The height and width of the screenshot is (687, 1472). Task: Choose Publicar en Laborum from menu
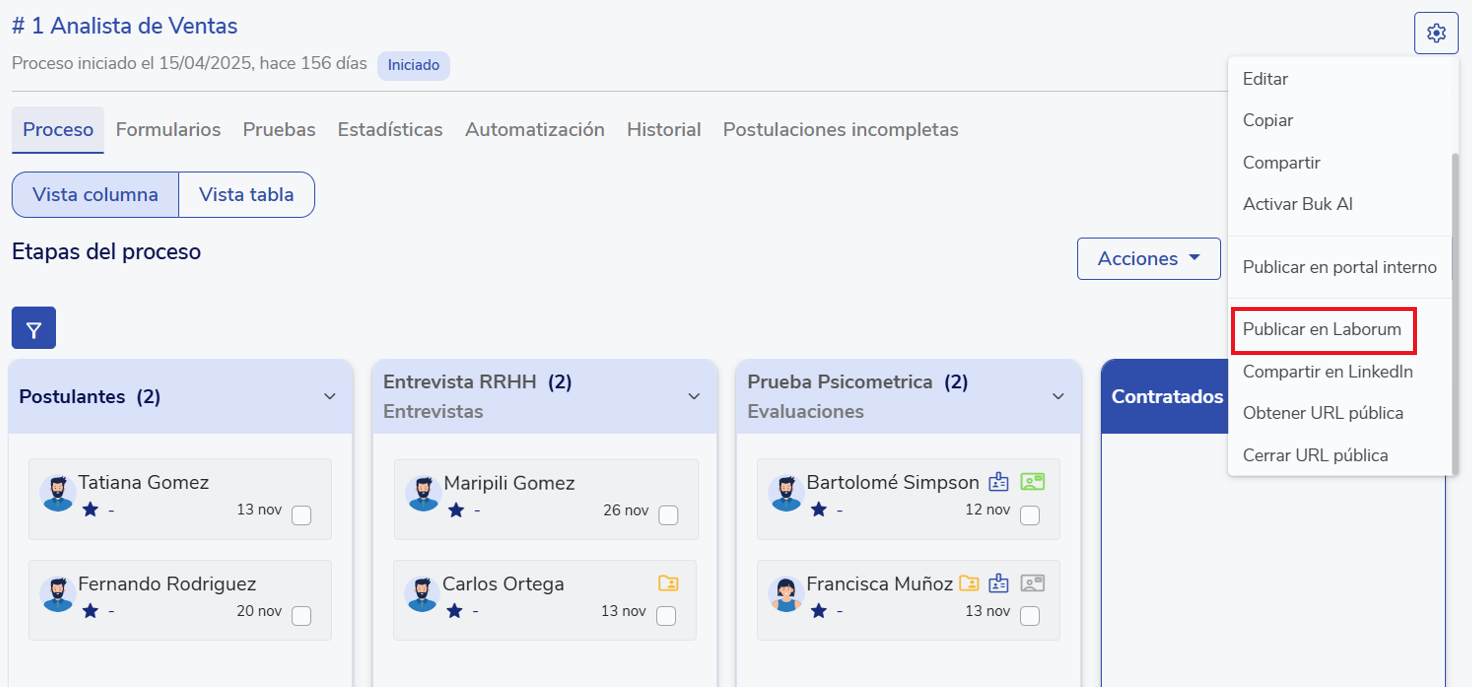coord(1321,329)
